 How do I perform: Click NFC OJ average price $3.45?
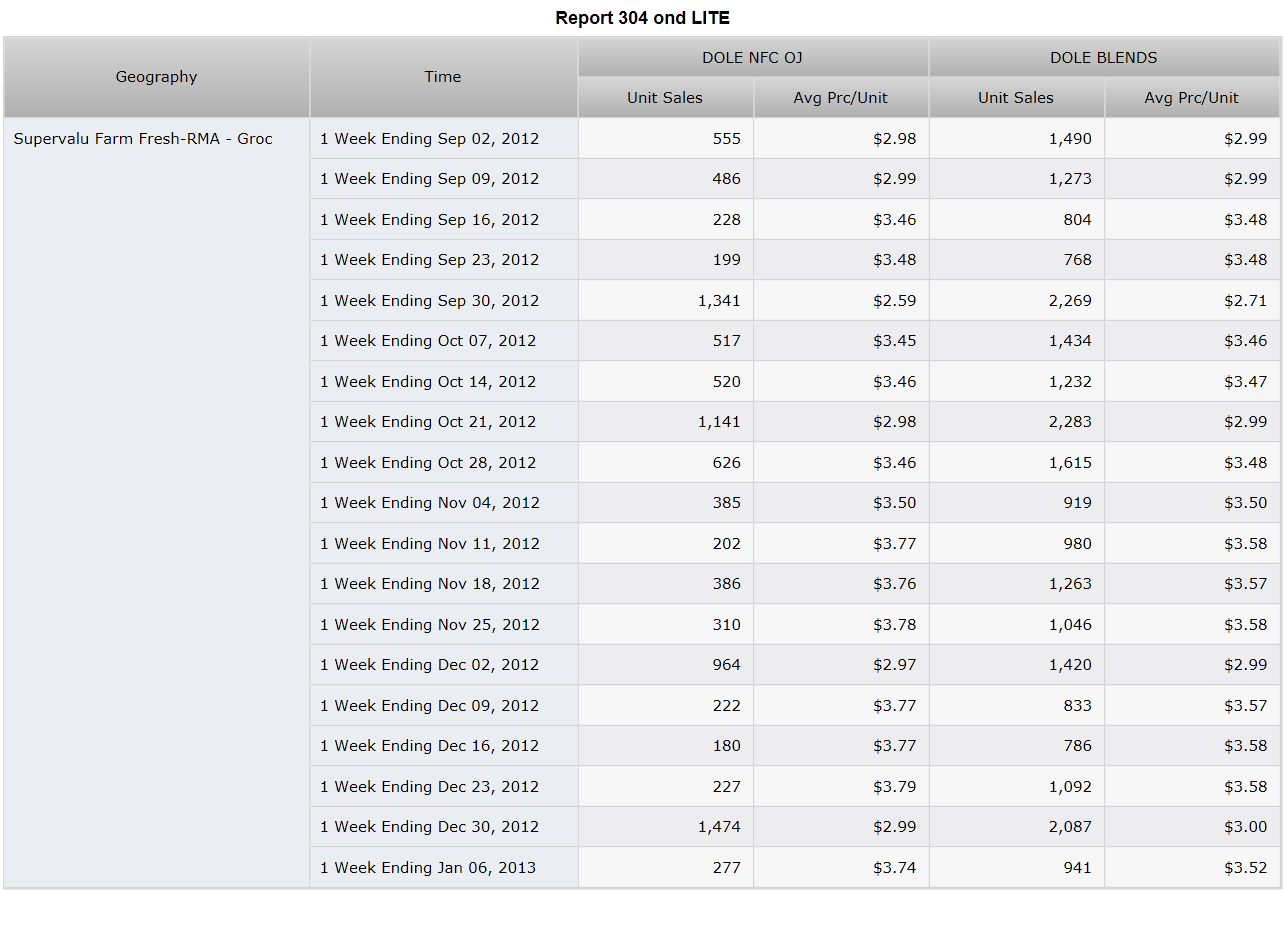pyautogui.click(x=895, y=341)
